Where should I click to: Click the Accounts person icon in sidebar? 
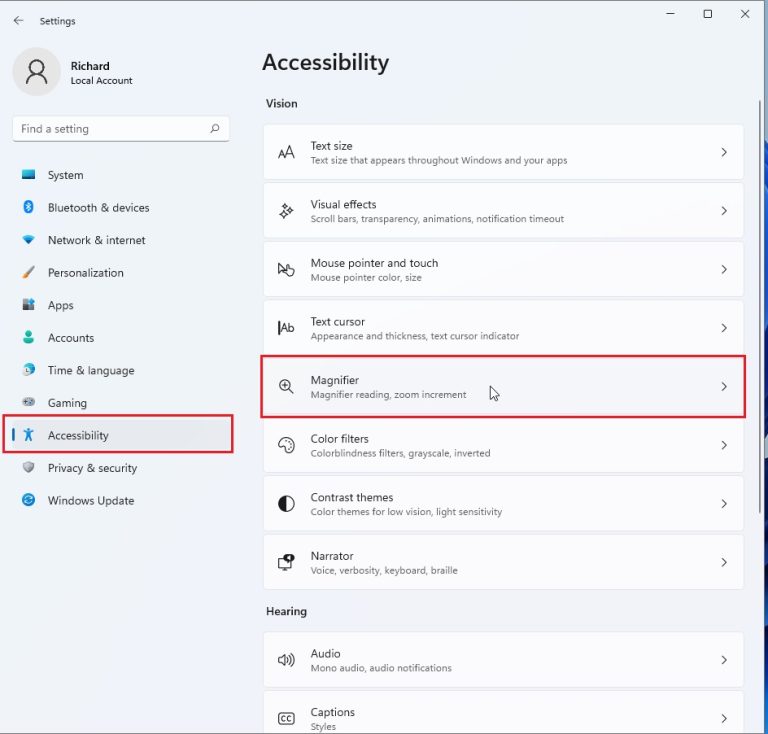click(28, 337)
